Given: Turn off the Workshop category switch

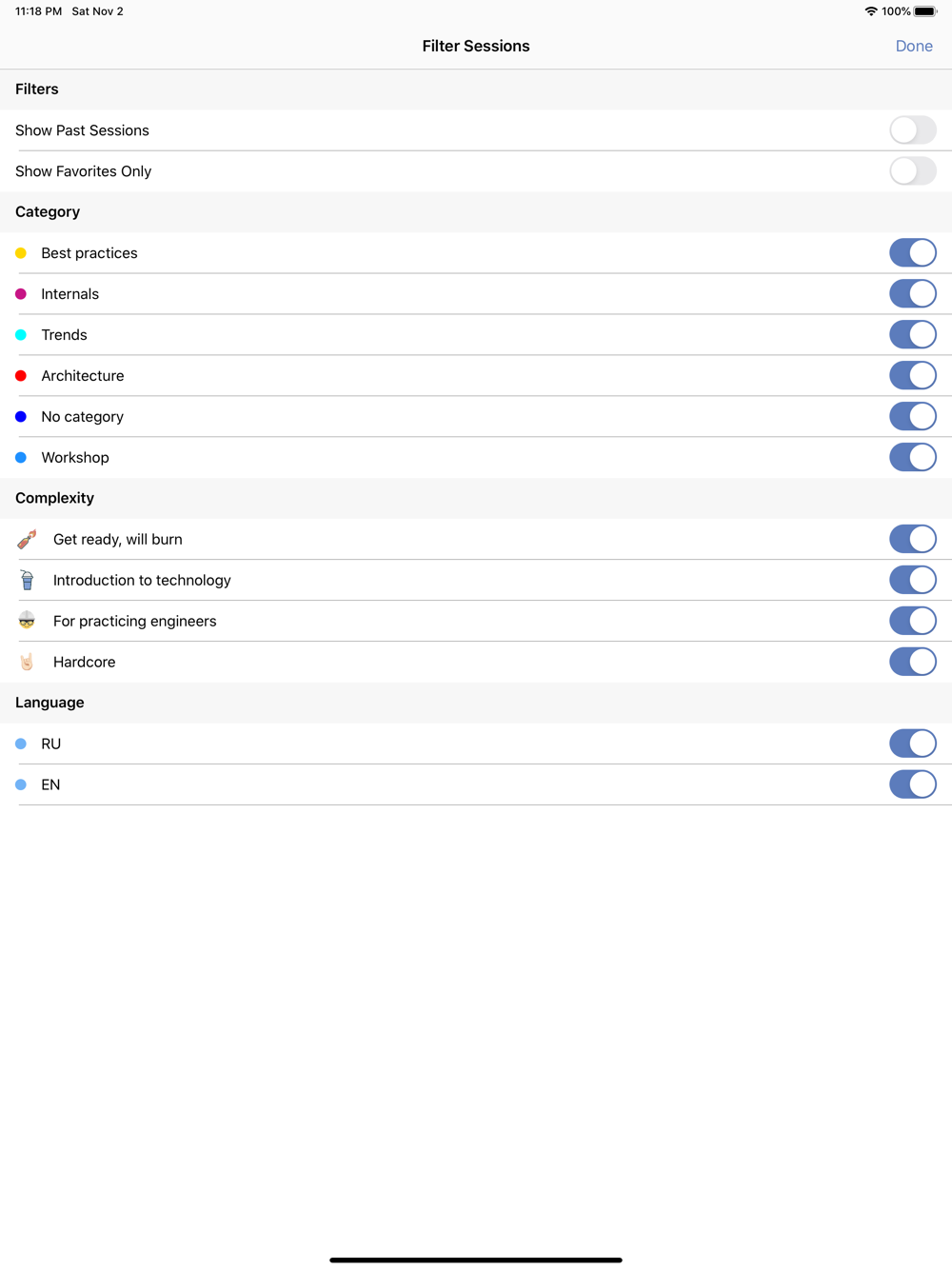Looking at the screenshot, I should coord(912,458).
